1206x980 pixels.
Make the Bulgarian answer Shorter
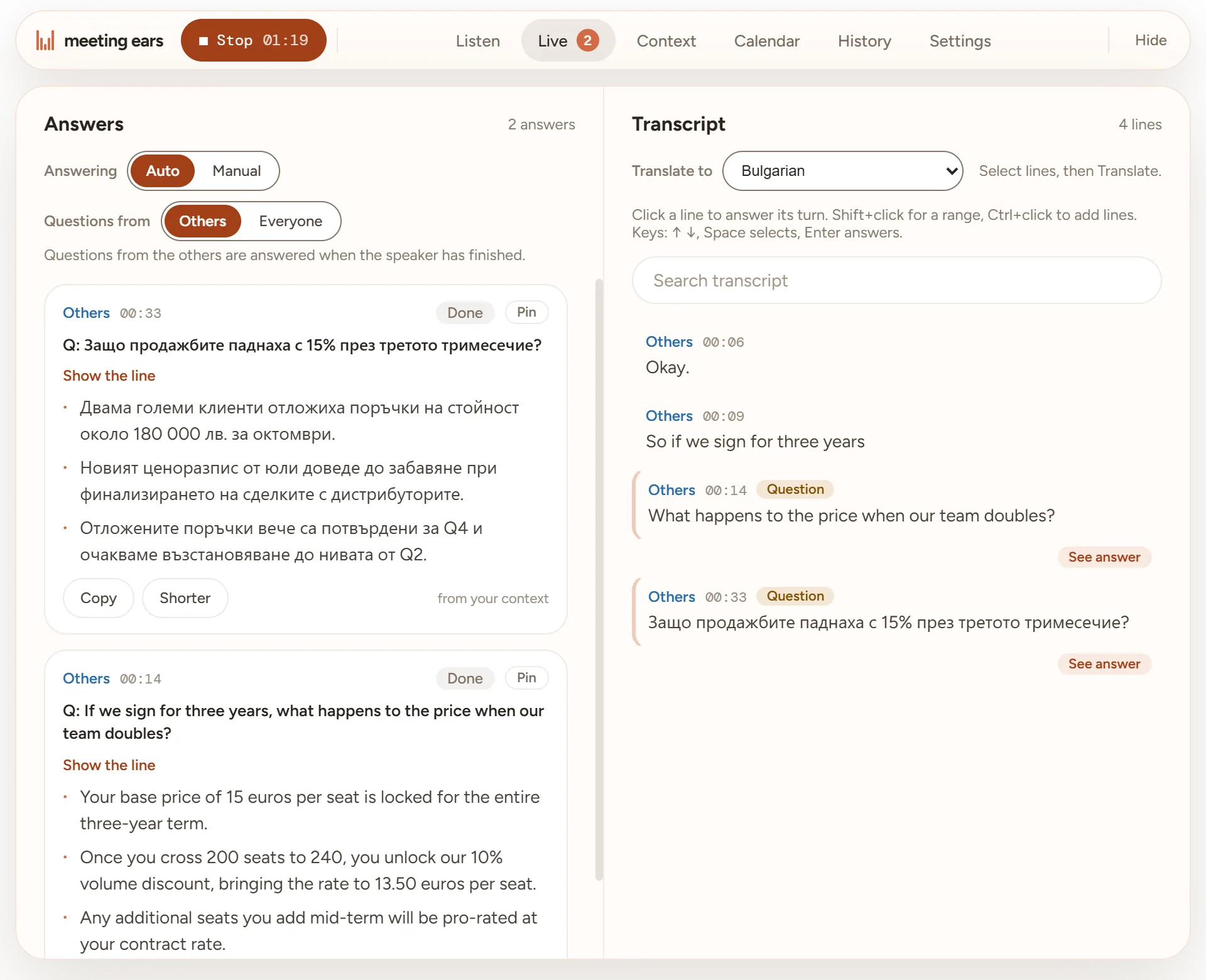(x=185, y=598)
